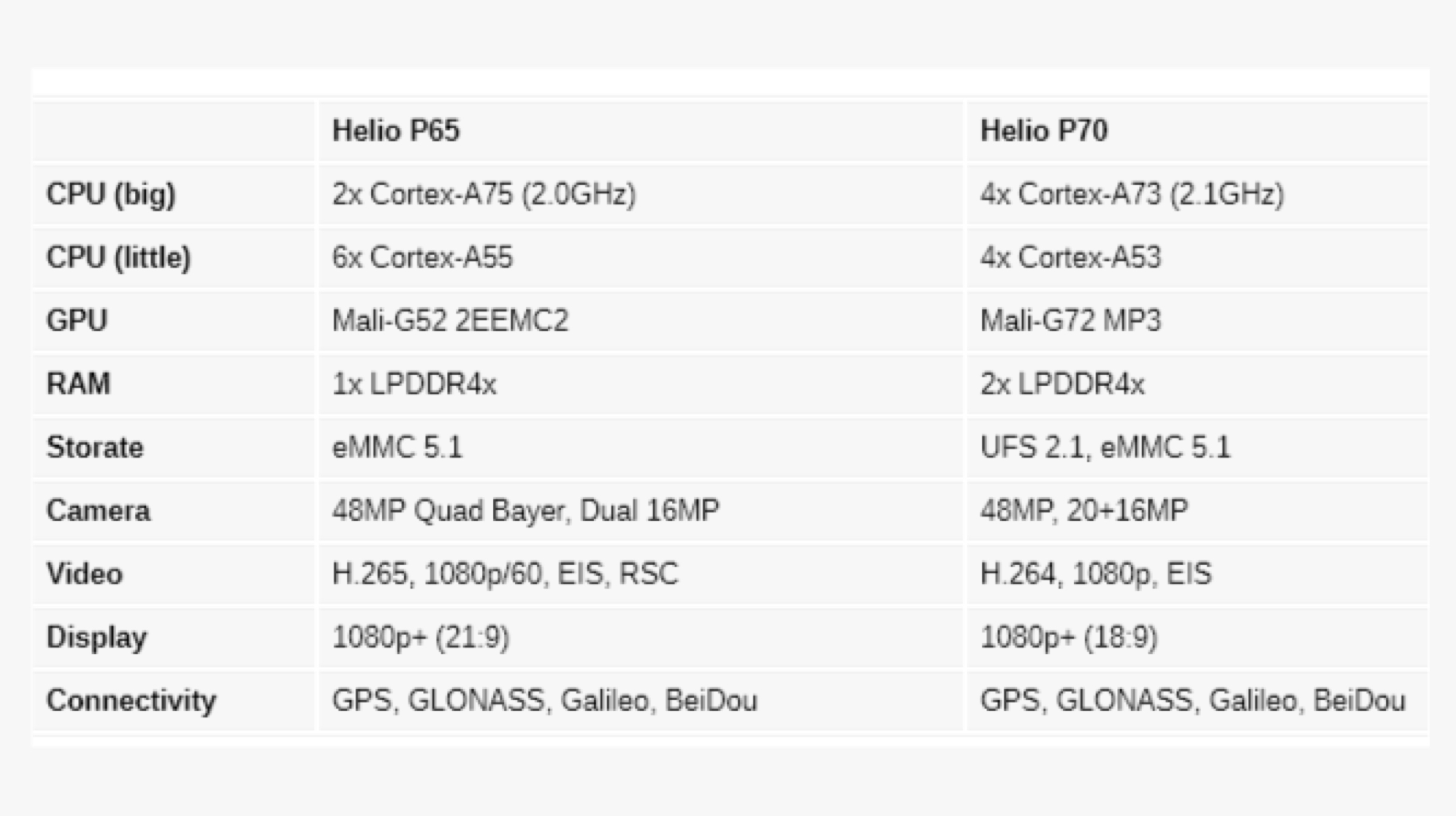Select the Storate row label
Image resolution: width=1456 pixels, height=816 pixels.
tap(95, 448)
